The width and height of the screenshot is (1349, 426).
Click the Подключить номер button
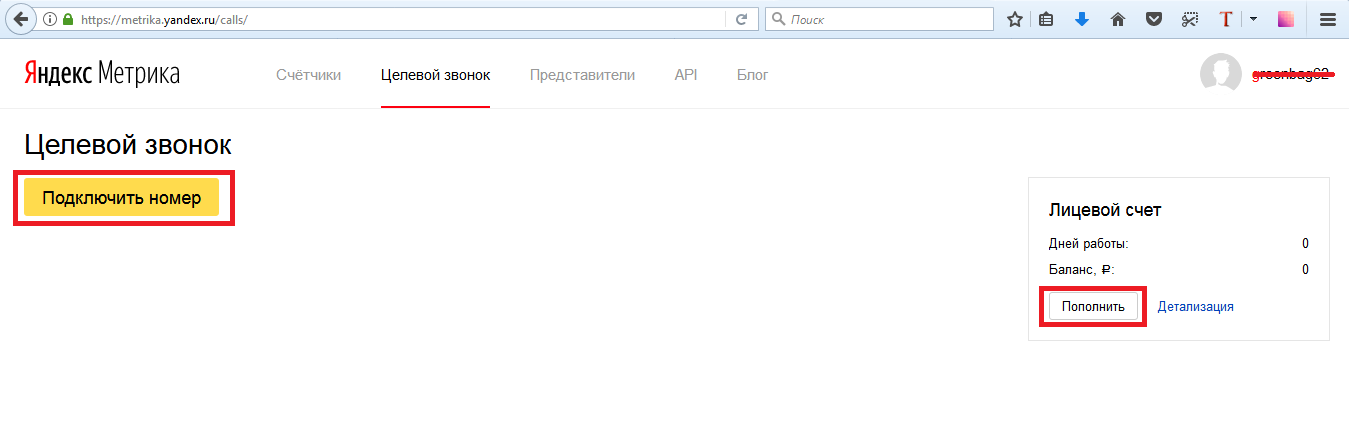[121, 198]
